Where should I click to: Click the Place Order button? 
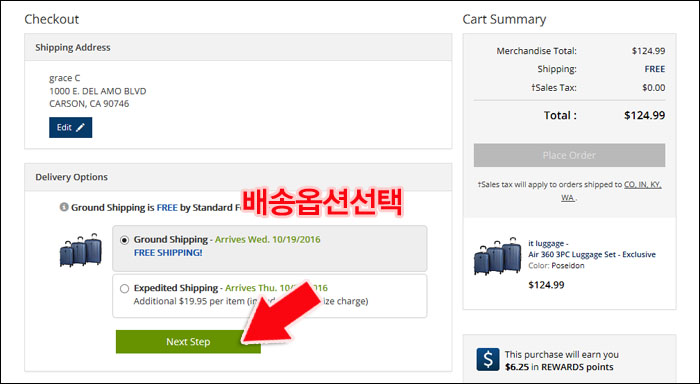point(569,155)
